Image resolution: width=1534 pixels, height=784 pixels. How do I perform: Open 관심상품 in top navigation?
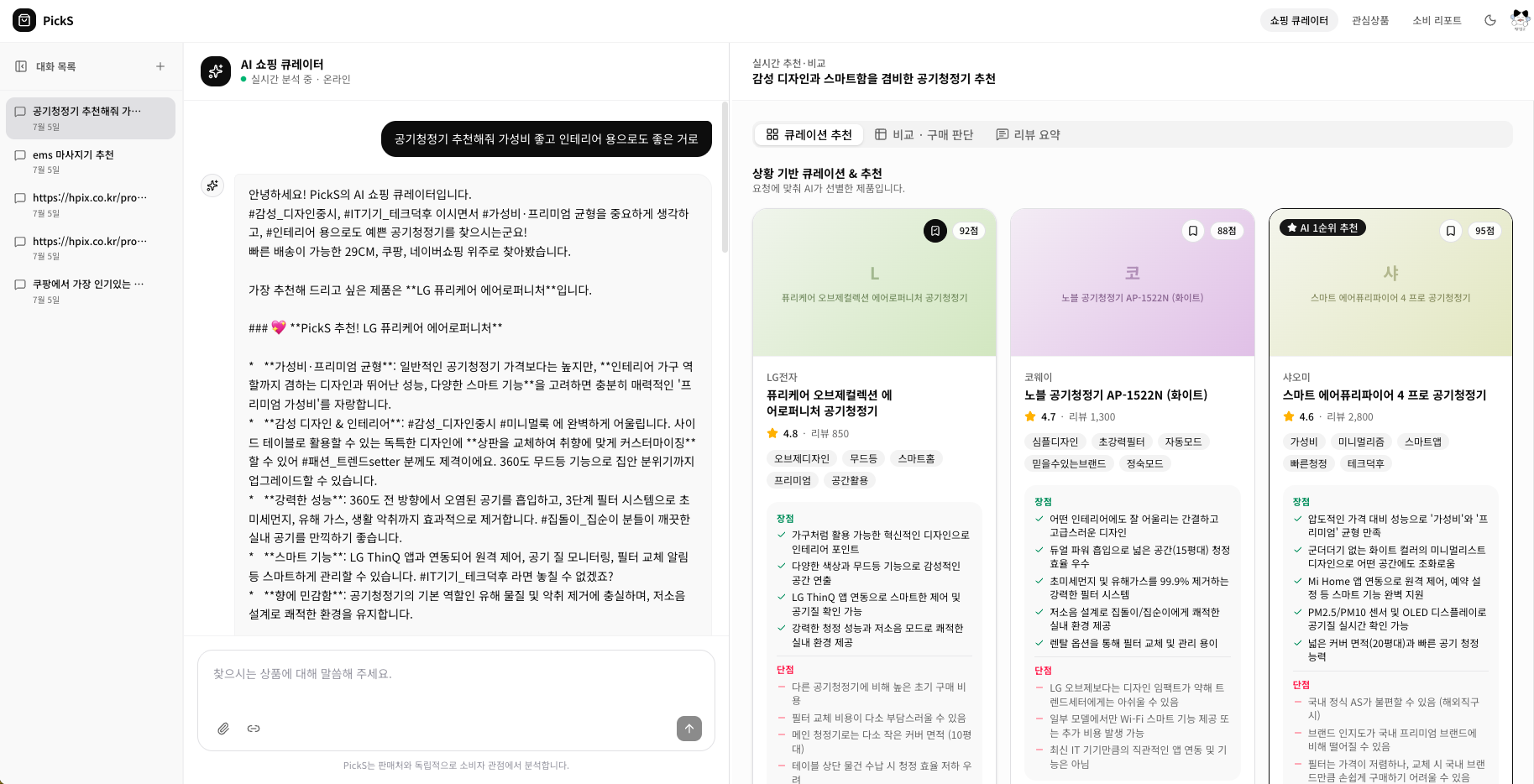pyautogui.click(x=1370, y=20)
